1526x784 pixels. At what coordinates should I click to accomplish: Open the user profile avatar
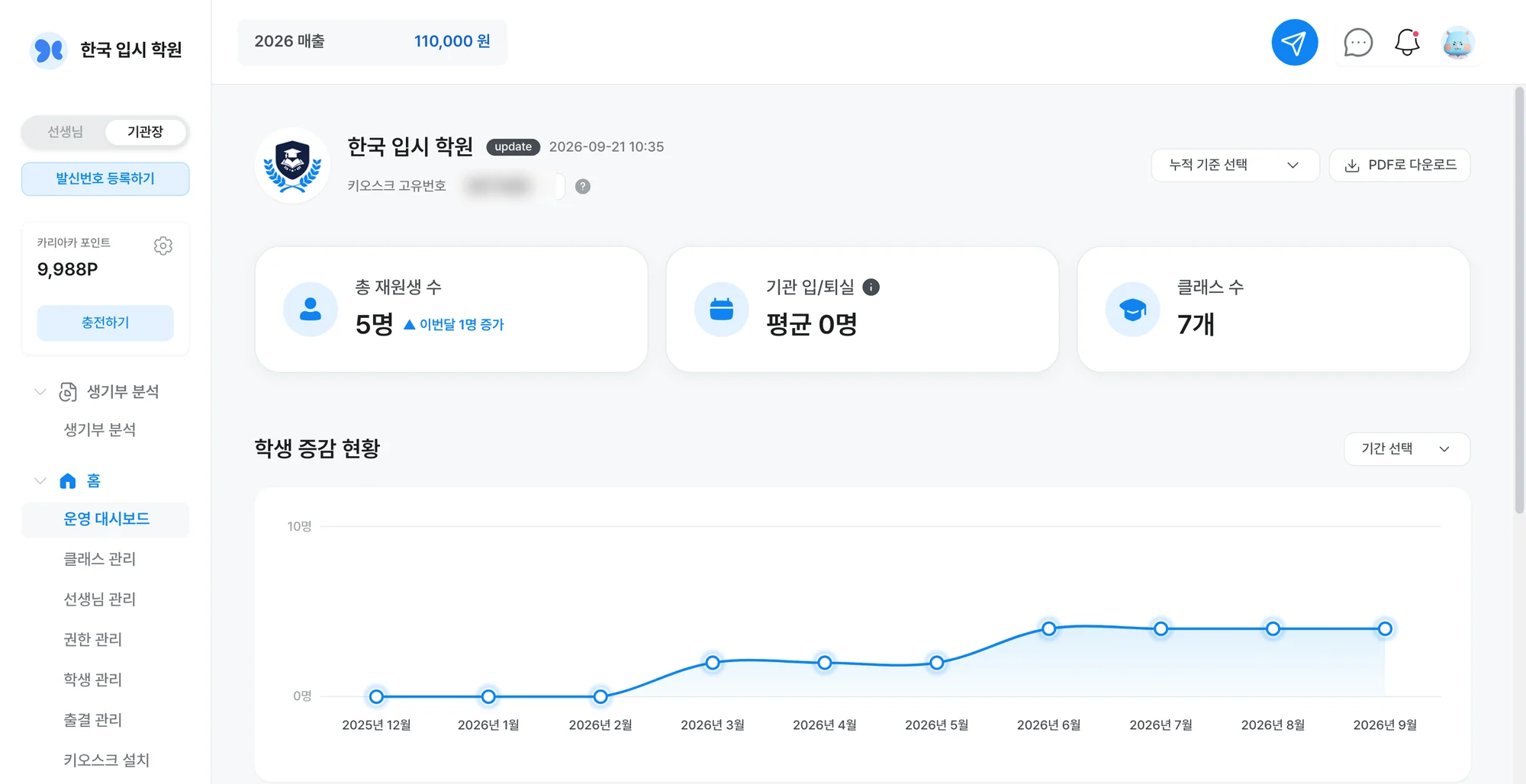pyautogui.click(x=1457, y=43)
